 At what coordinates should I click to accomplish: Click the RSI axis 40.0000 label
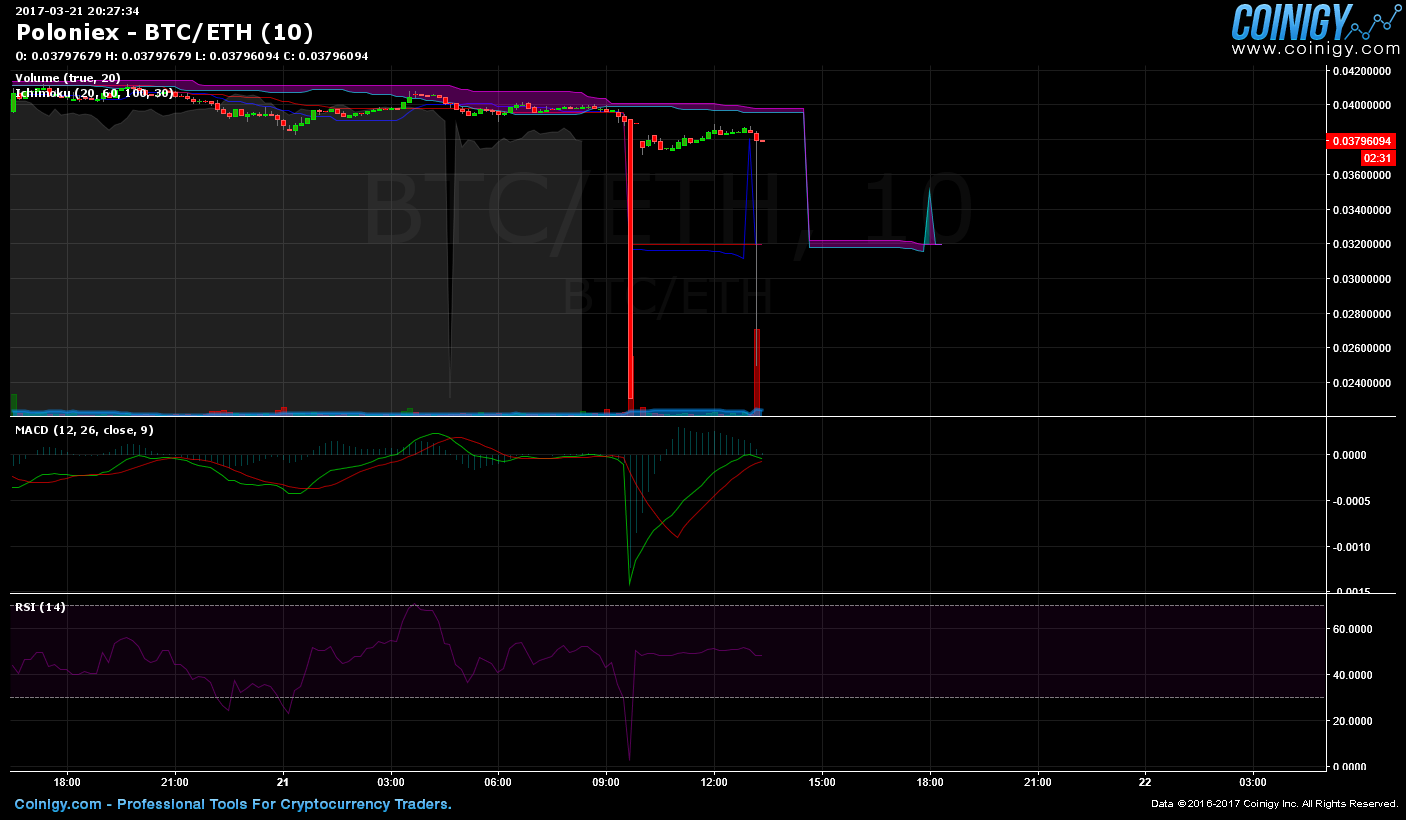tap(1351, 675)
